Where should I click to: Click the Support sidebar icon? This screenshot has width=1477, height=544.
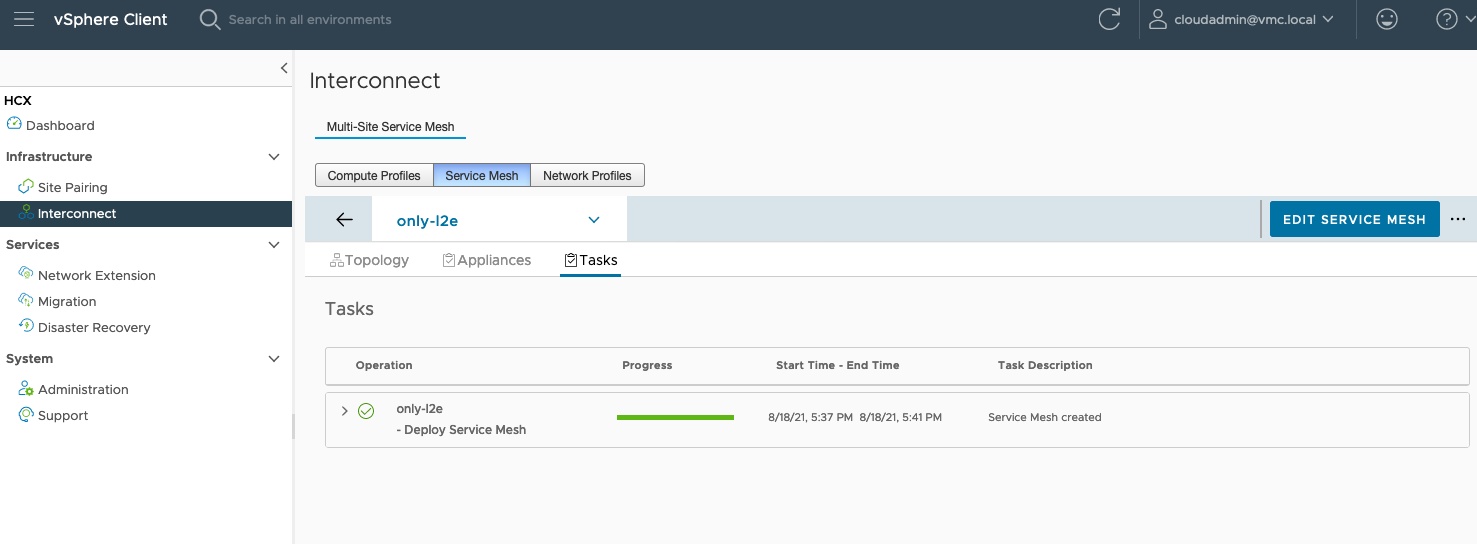point(26,414)
